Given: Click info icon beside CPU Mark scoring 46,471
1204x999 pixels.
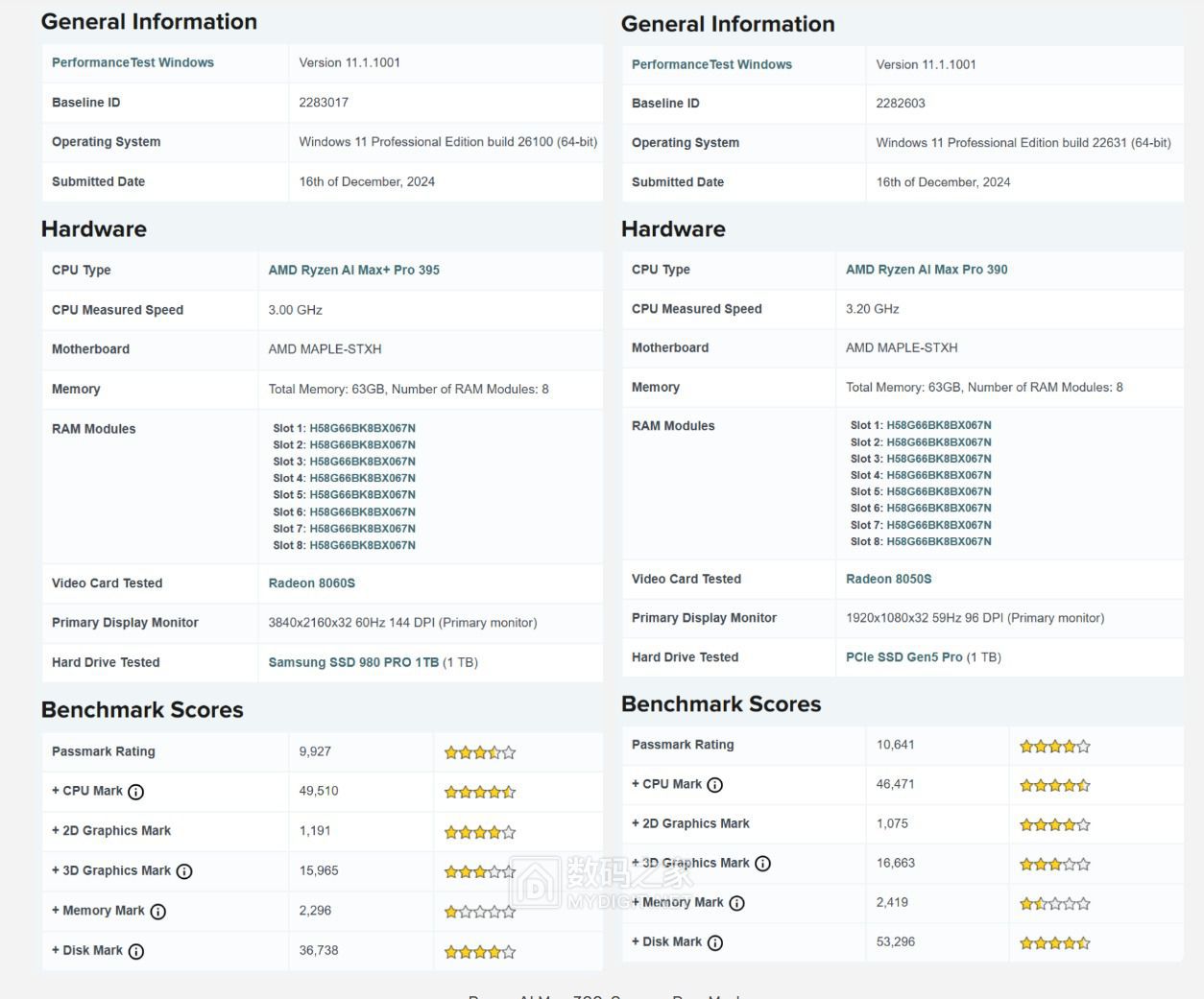Looking at the screenshot, I should pos(715,785).
